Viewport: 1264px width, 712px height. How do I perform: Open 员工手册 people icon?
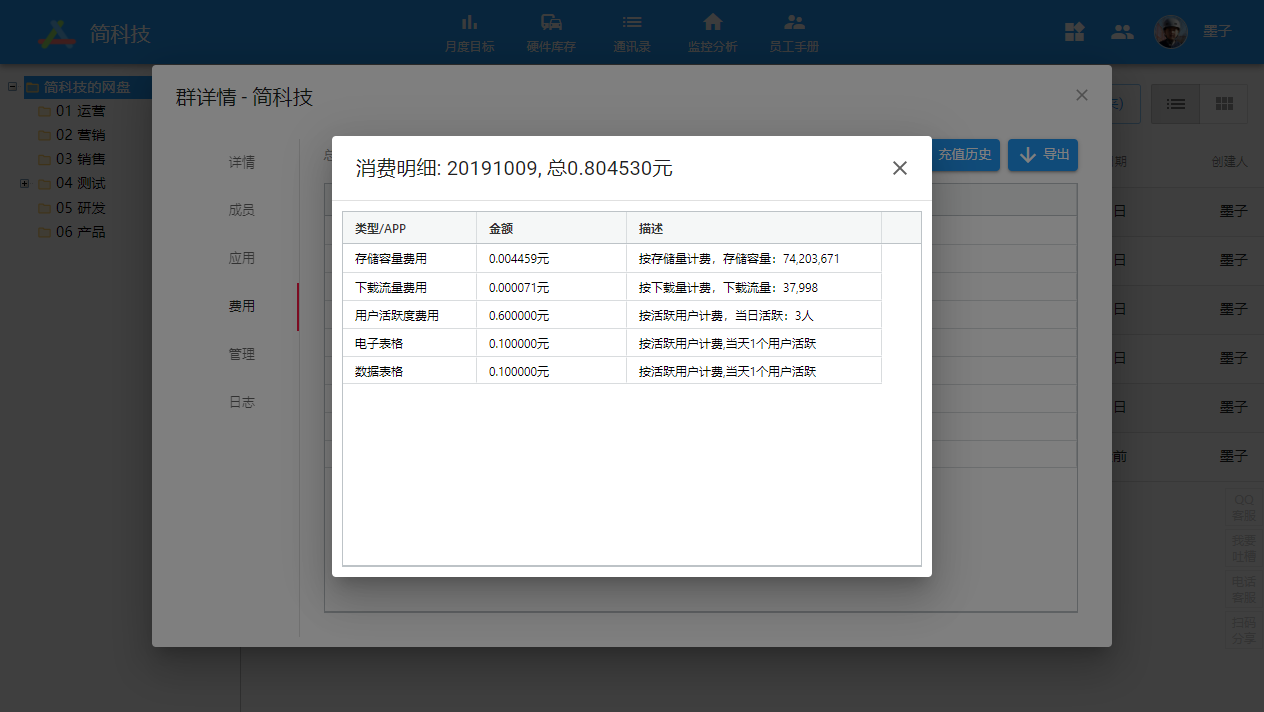tap(794, 33)
